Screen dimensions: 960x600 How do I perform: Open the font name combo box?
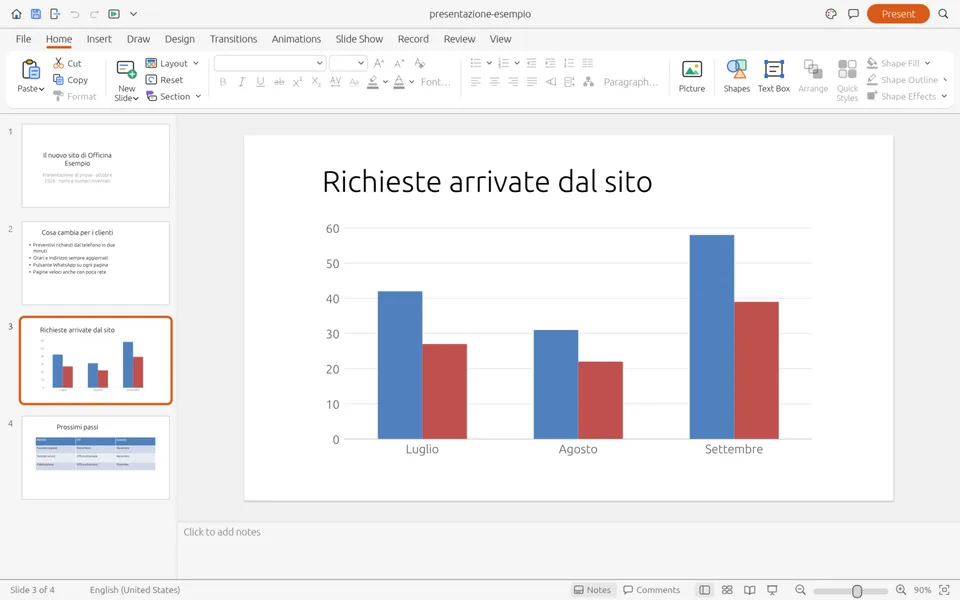click(269, 62)
